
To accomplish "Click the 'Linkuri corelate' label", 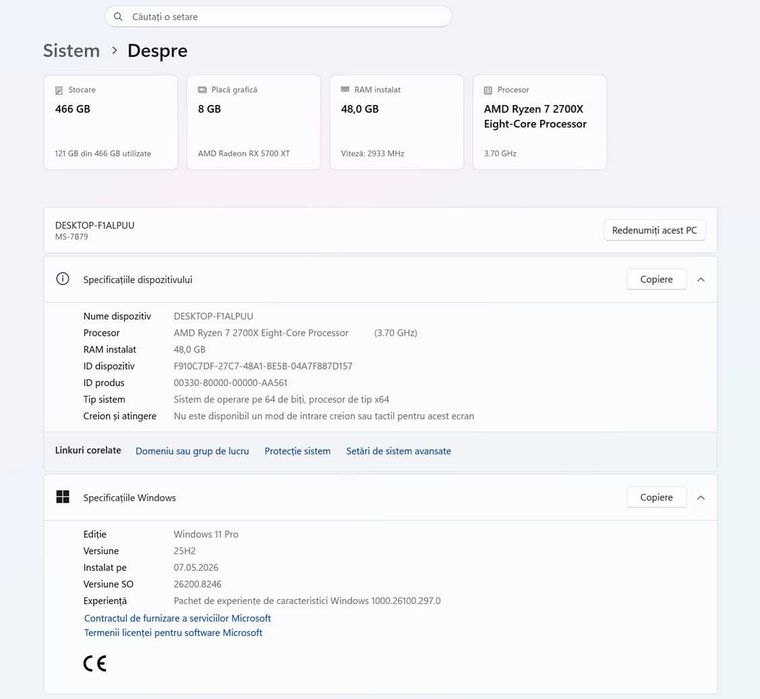I will tap(88, 450).
